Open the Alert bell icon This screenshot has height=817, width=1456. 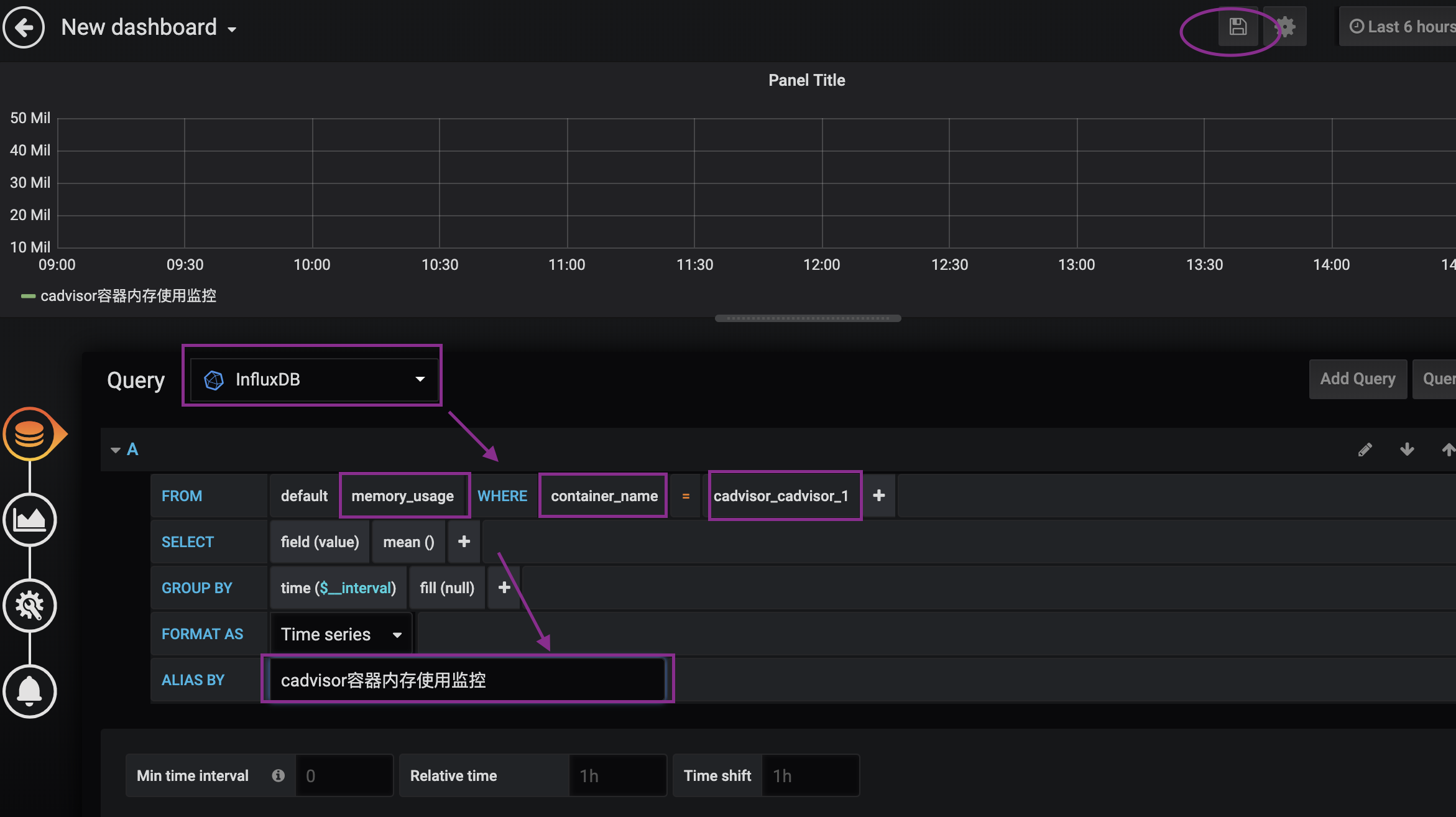(x=29, y=691)
